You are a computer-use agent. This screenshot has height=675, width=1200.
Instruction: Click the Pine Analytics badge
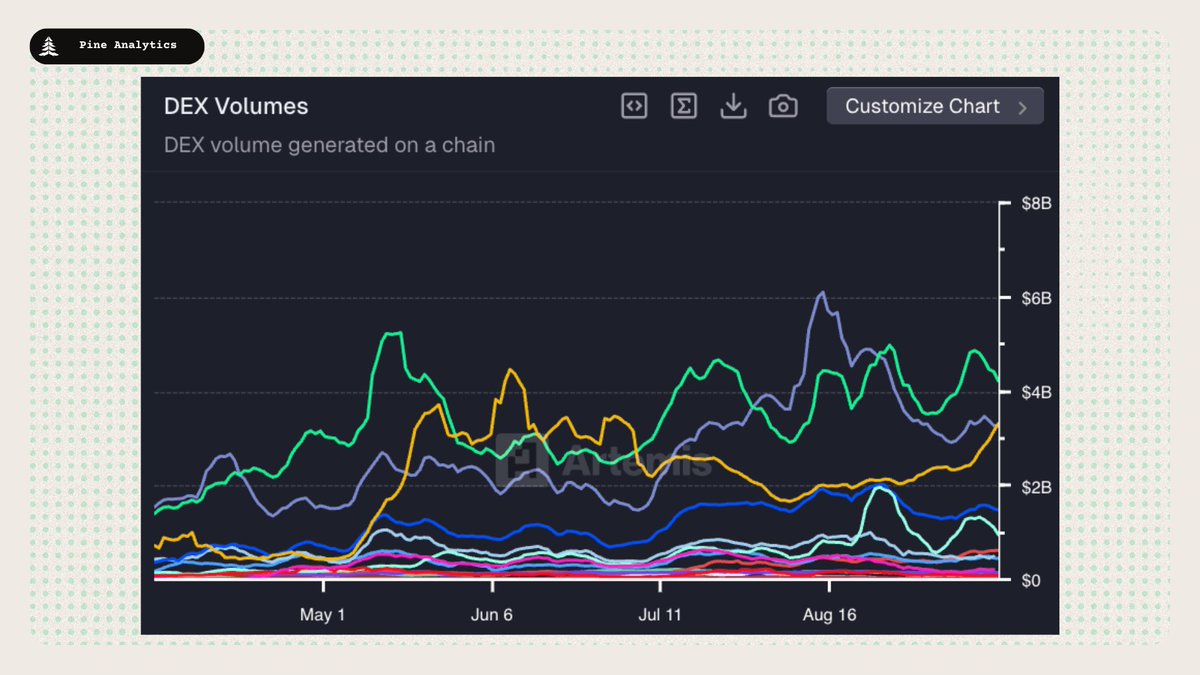coord(116,45)
